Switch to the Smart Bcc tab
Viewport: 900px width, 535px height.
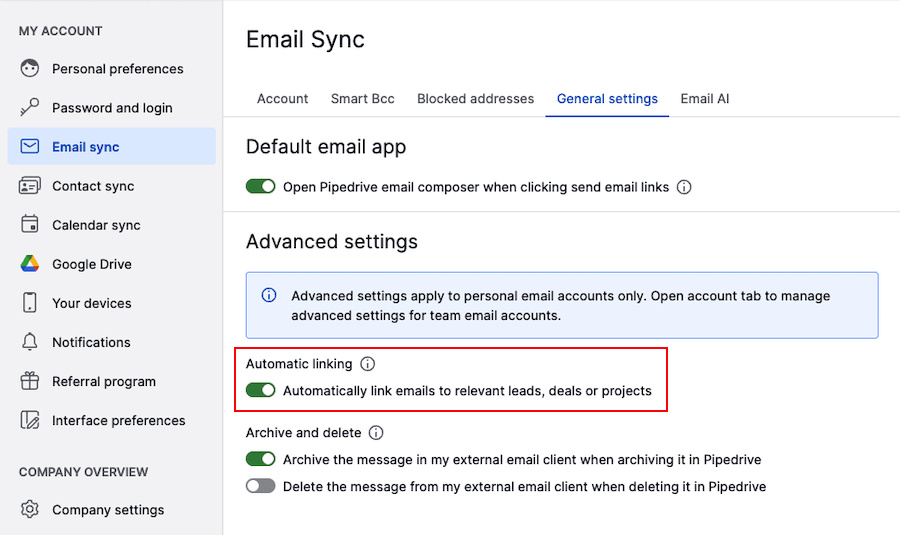click(362, 99)
